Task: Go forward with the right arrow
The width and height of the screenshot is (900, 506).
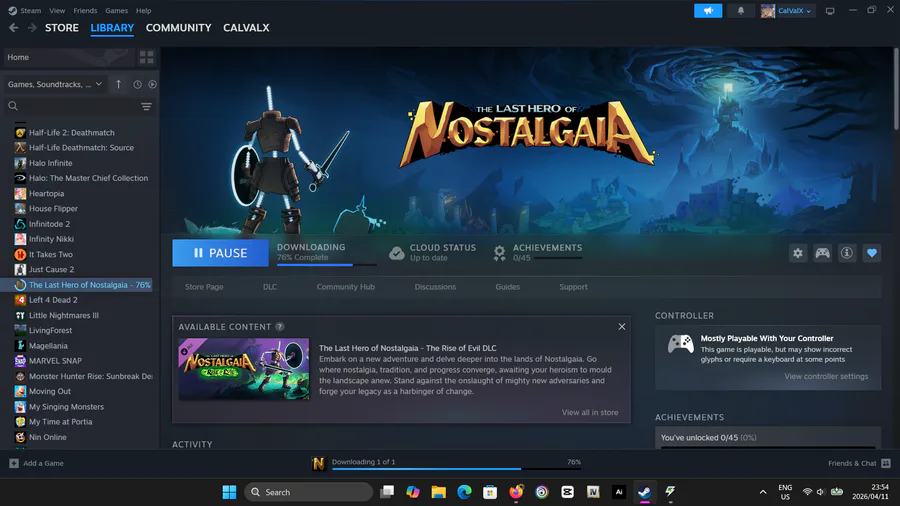Action: [x=32, y=28]
